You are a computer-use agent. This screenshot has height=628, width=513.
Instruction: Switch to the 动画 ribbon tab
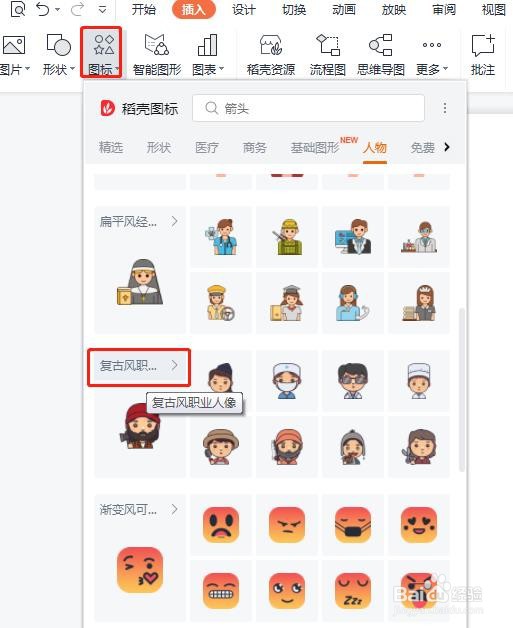tap(344, 9)
